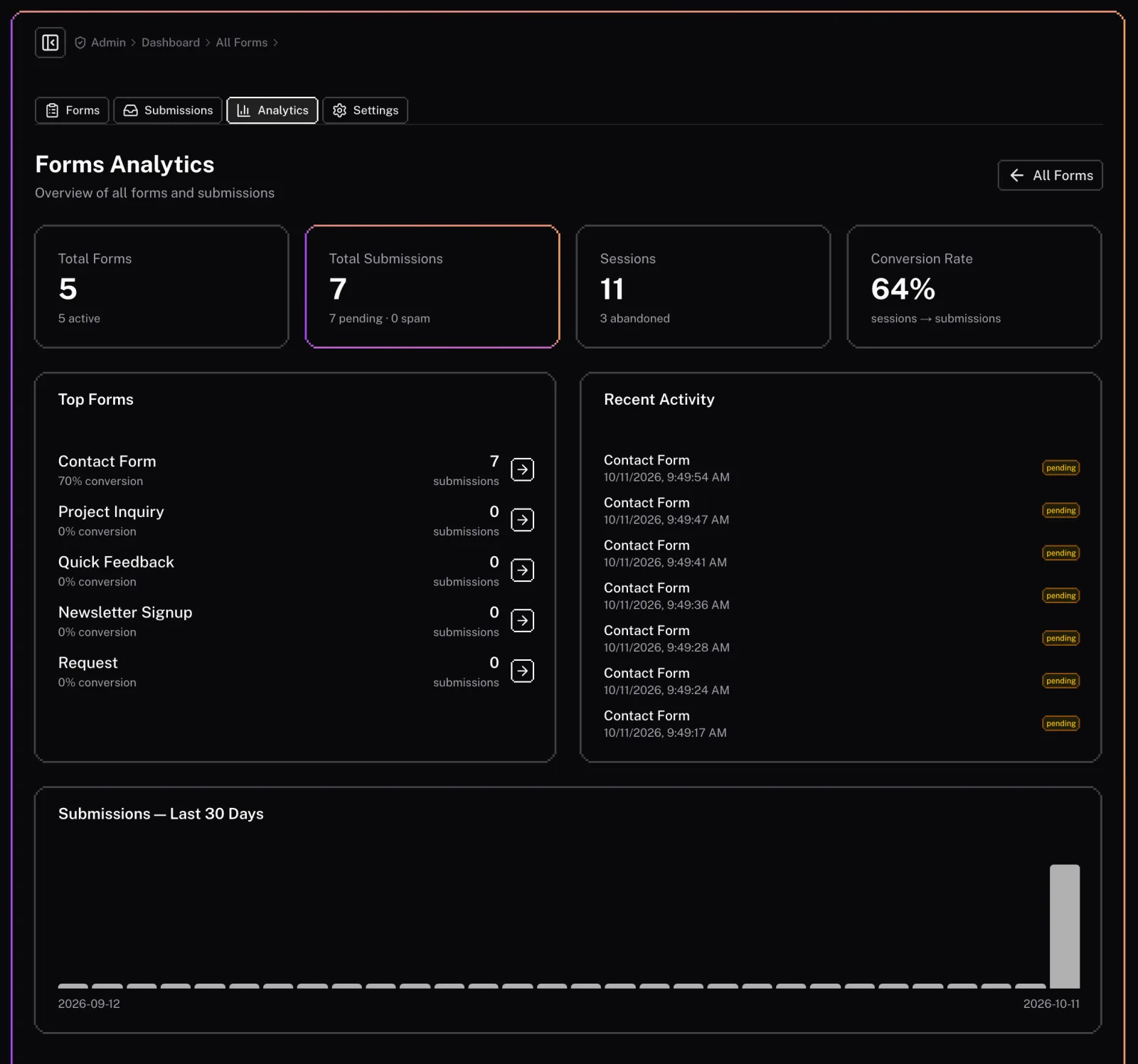This screenshot has width=1138, height=1064.
Task: Click '3 abandoned' text in Sessions card
Action: pyautogui.click(x=634, y=319)
